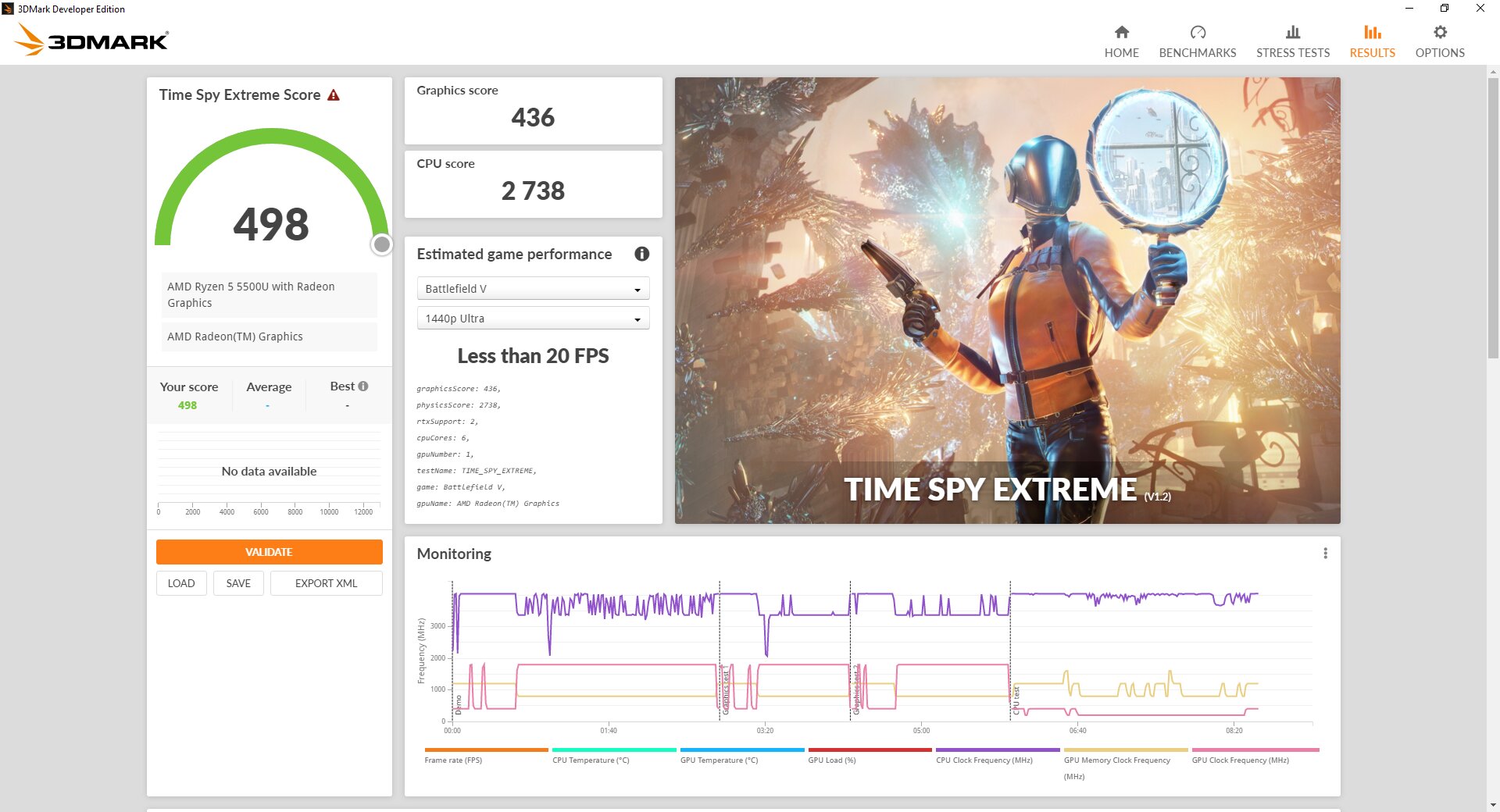Viewport: 1500px width, 812px height.
Task: Click the Time Spy Extreme artwork image
Action: click(1007, 300)
